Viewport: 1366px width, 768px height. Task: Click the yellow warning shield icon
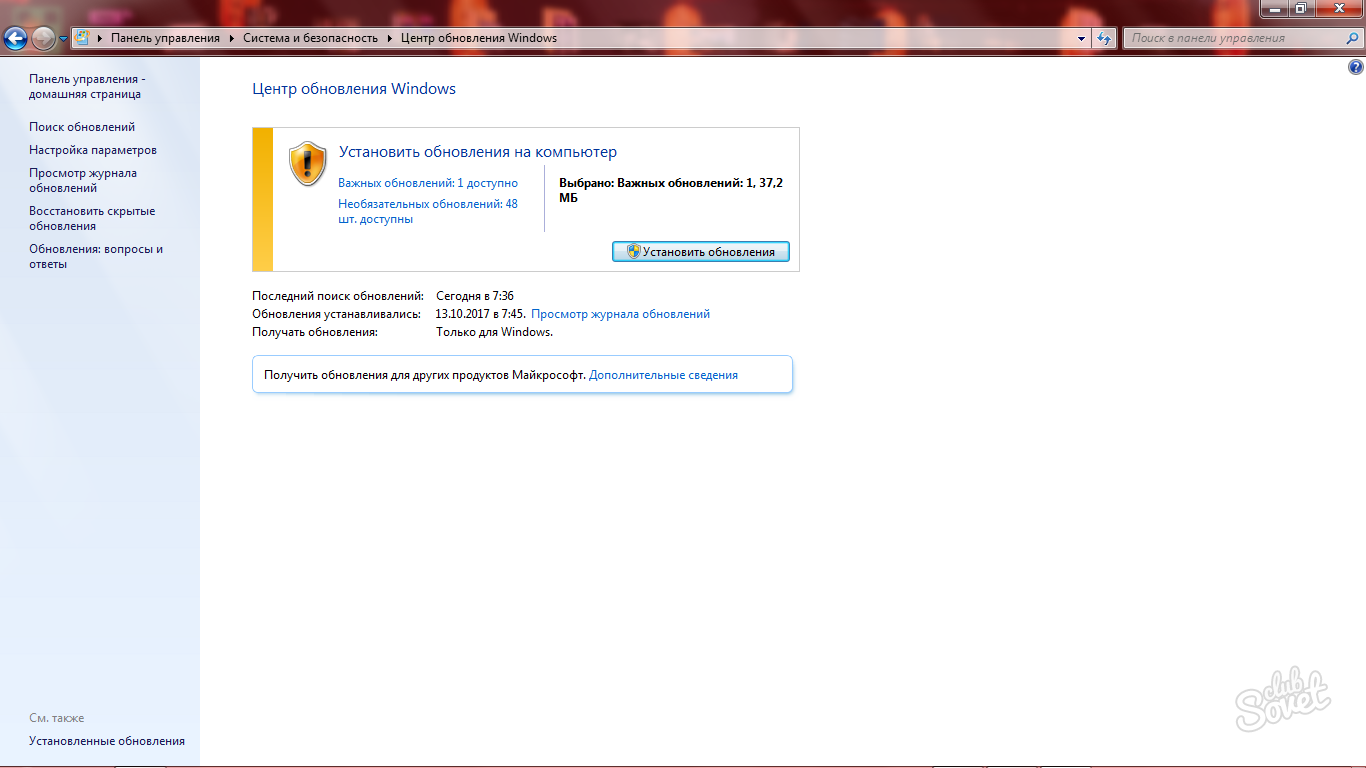coord(307,163)
